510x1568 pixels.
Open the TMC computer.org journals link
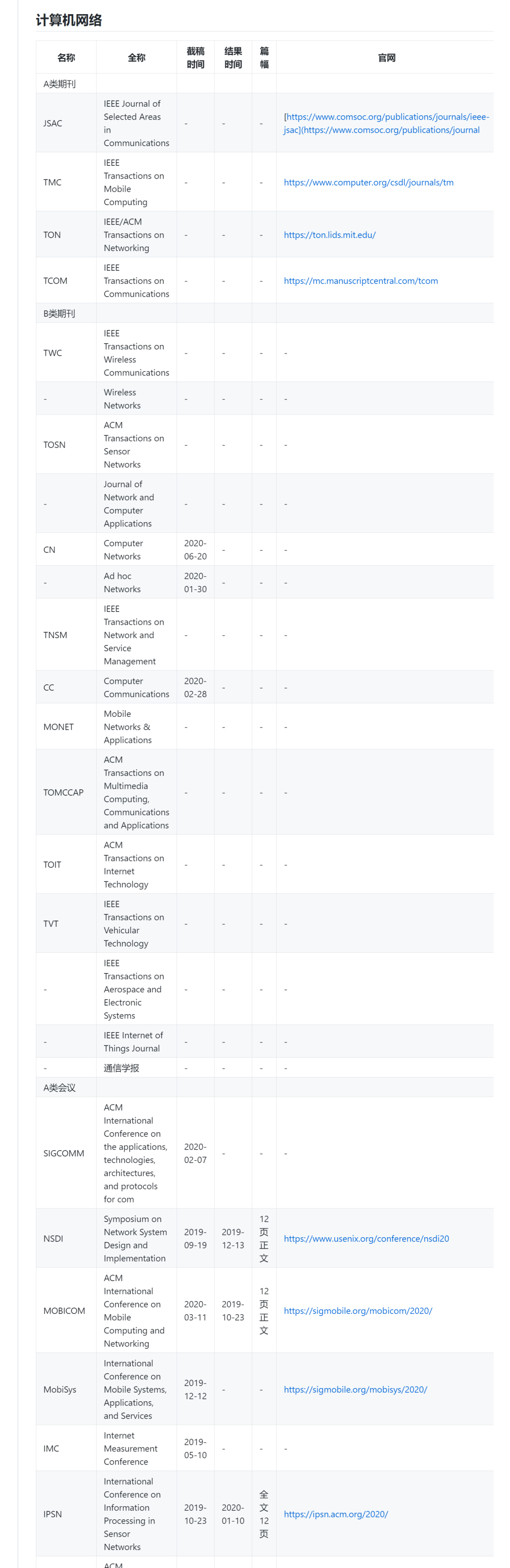tap(368, 182)
